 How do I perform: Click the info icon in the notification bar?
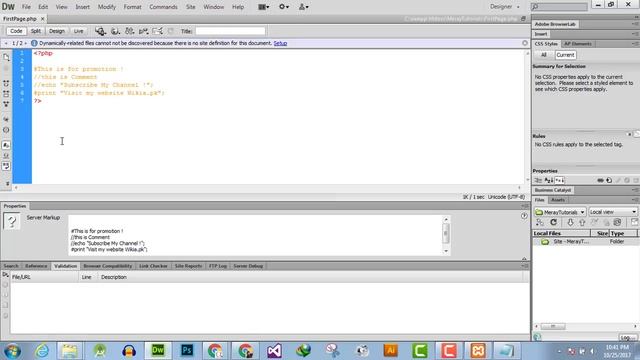[34, 43]
